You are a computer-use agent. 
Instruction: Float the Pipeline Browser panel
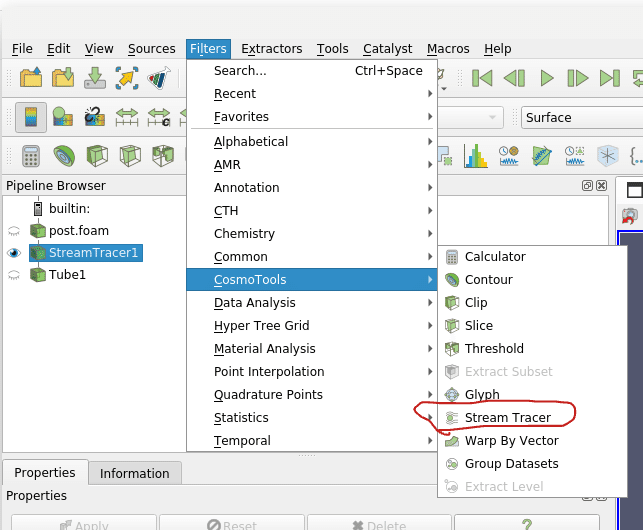click(x=587, y=186)
